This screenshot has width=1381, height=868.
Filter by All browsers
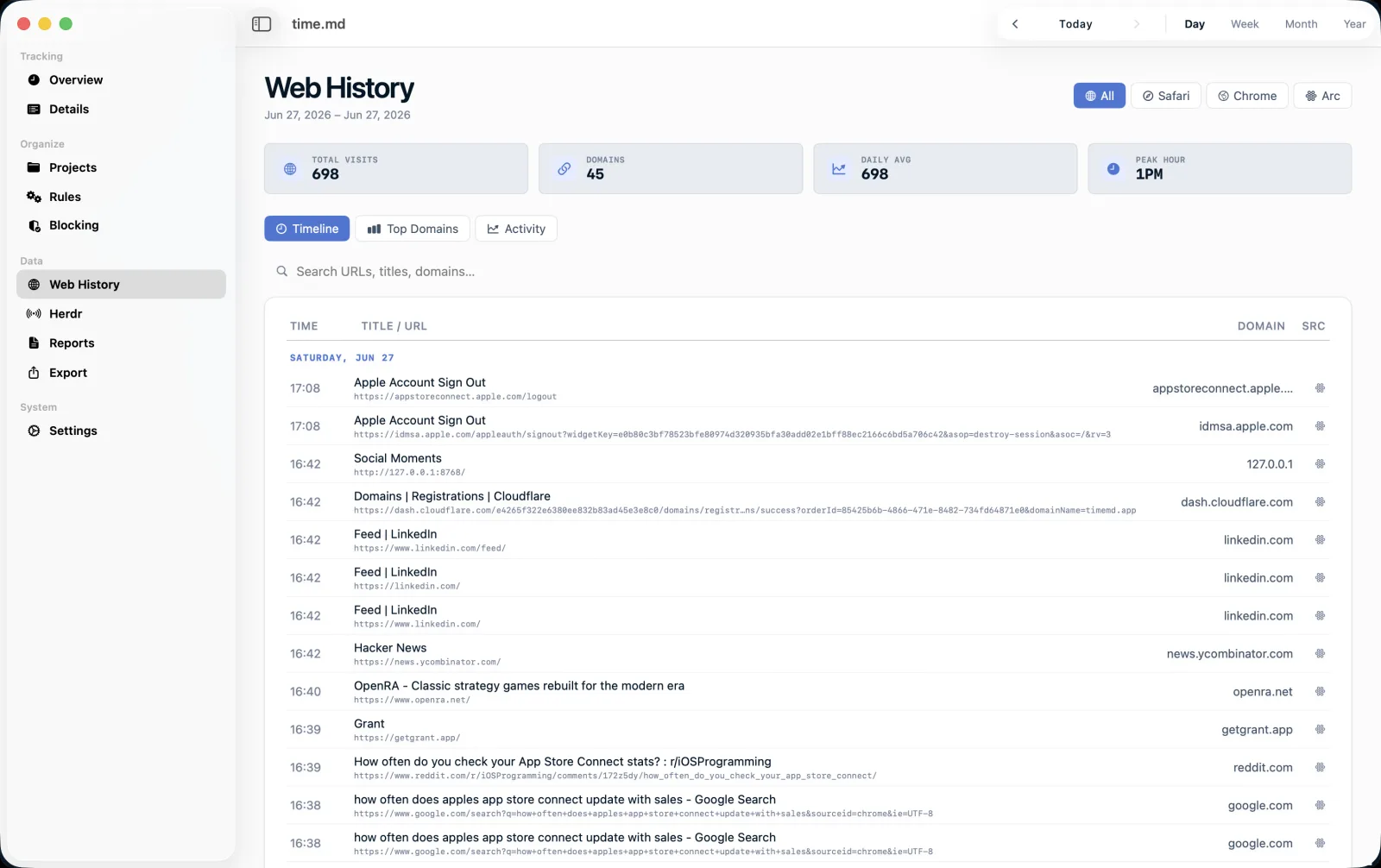point(1100,96)
